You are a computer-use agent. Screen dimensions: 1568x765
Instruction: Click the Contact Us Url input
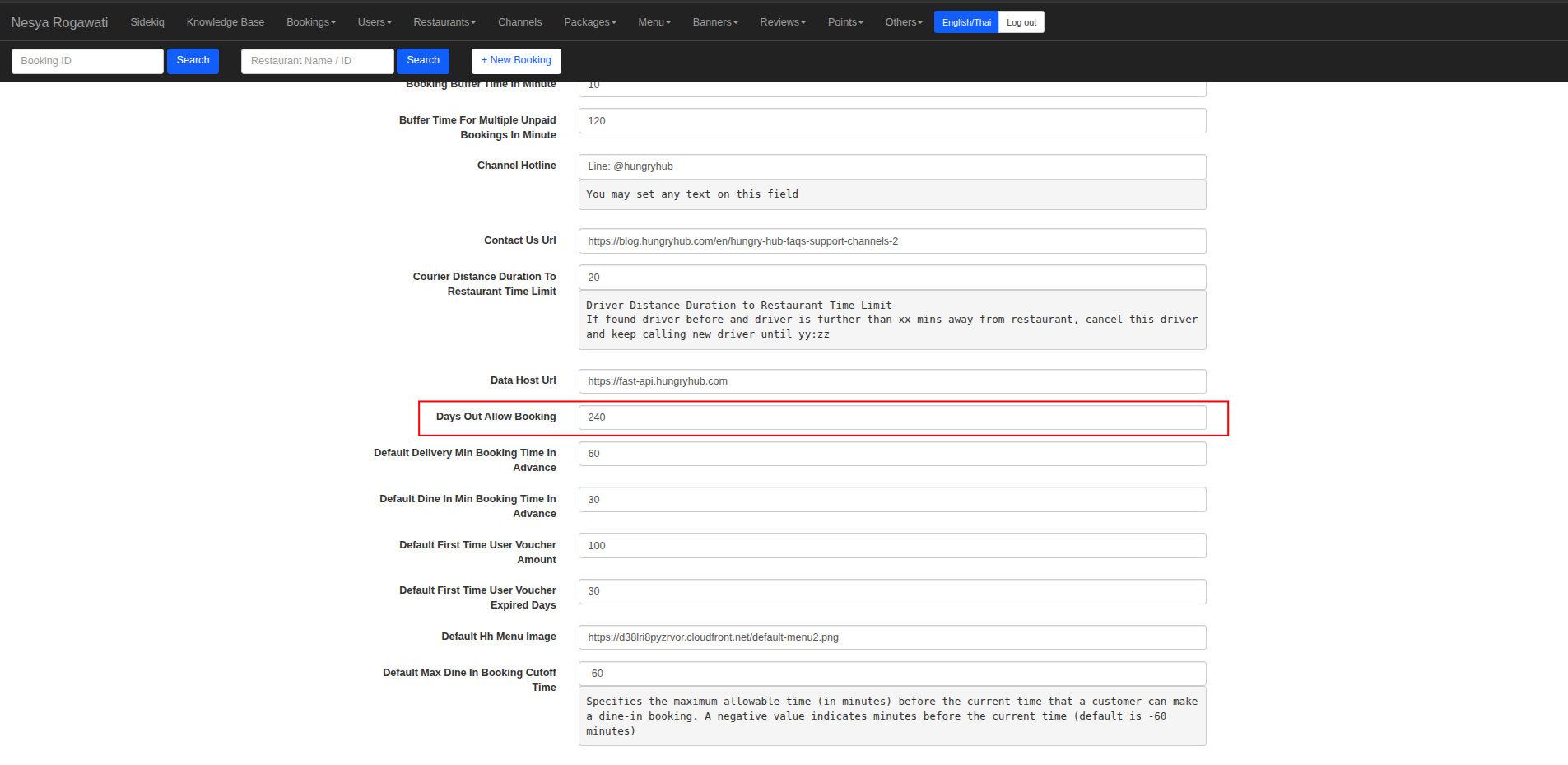coord(891,241)
